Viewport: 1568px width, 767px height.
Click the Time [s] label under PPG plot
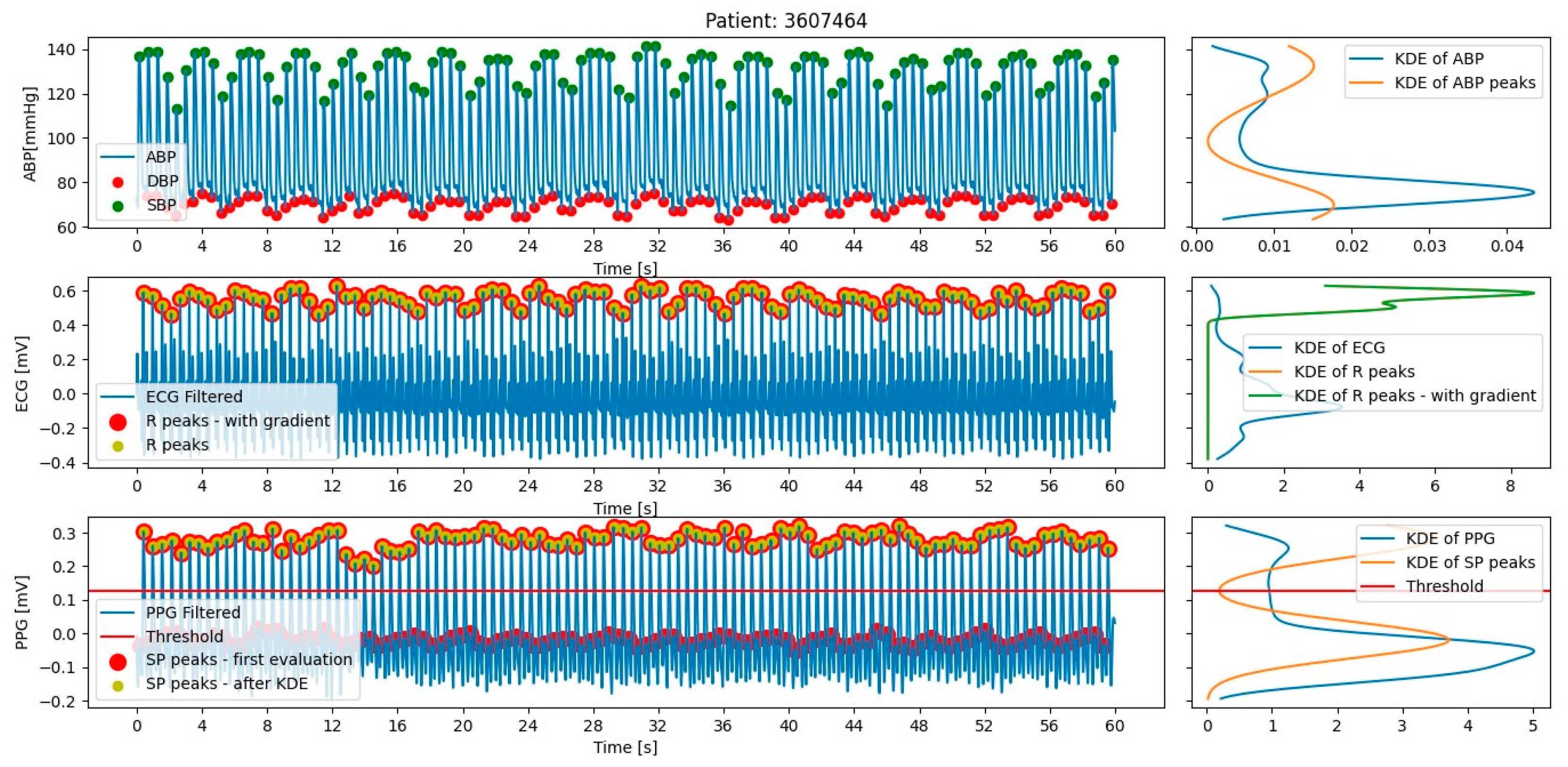[624, 748]
